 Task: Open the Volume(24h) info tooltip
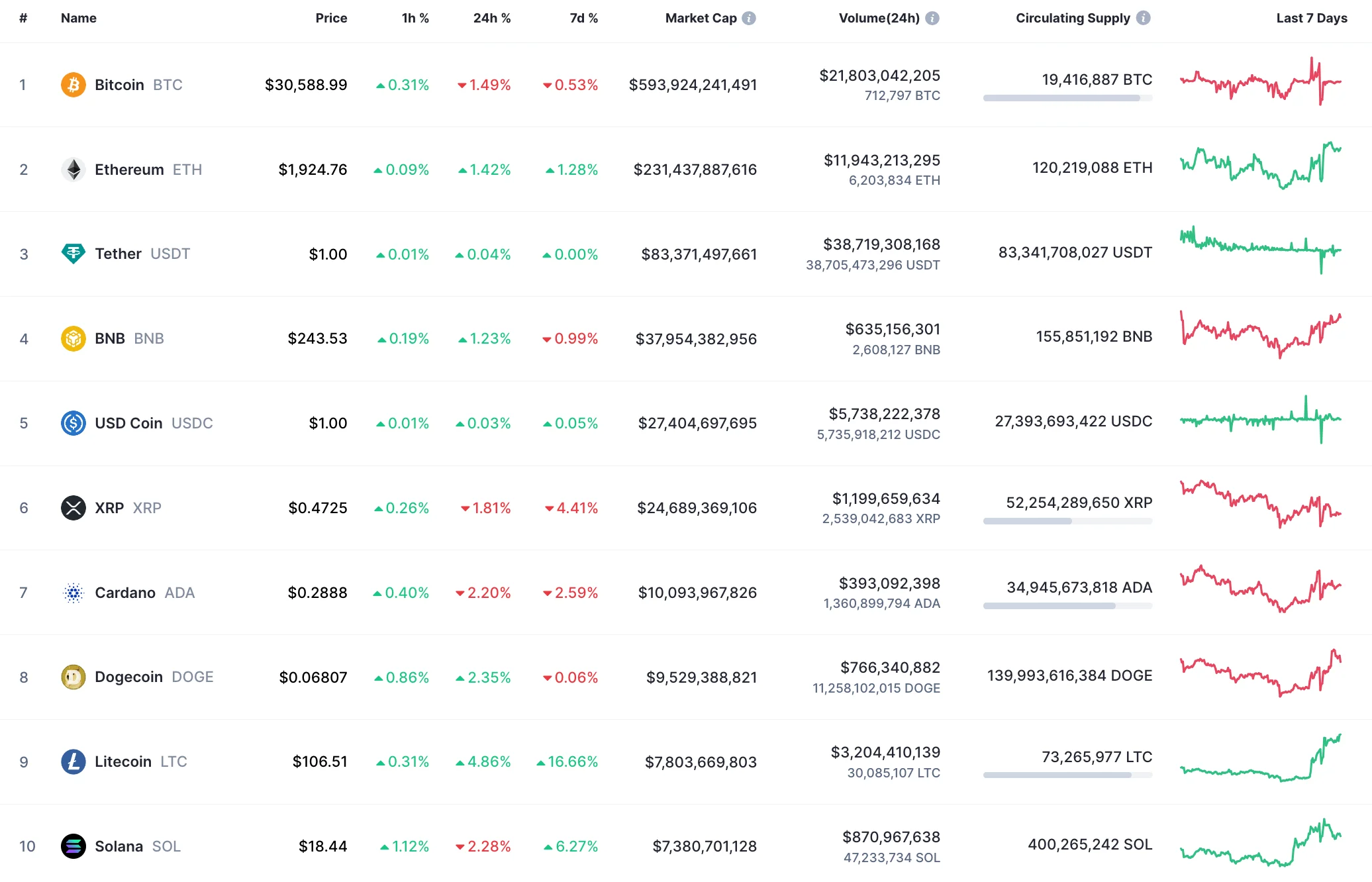tap(933, 19)
